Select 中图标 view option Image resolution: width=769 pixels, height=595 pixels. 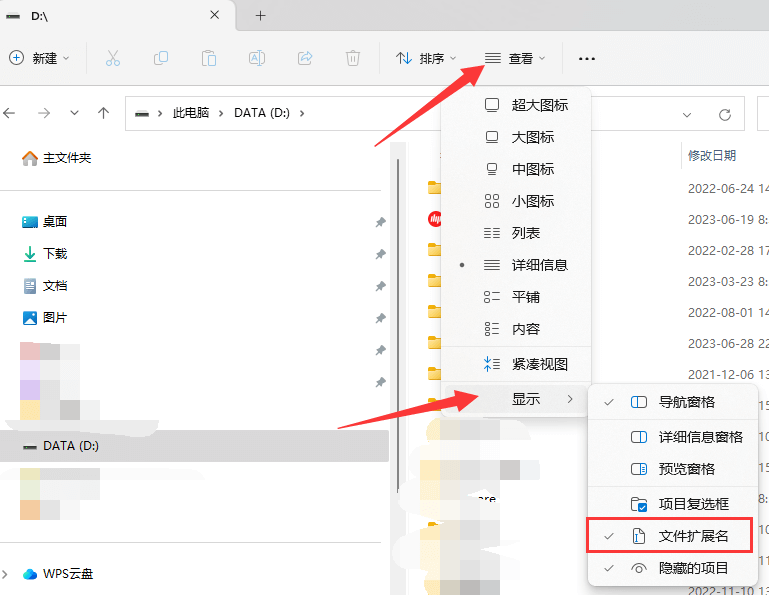[516, 169]
